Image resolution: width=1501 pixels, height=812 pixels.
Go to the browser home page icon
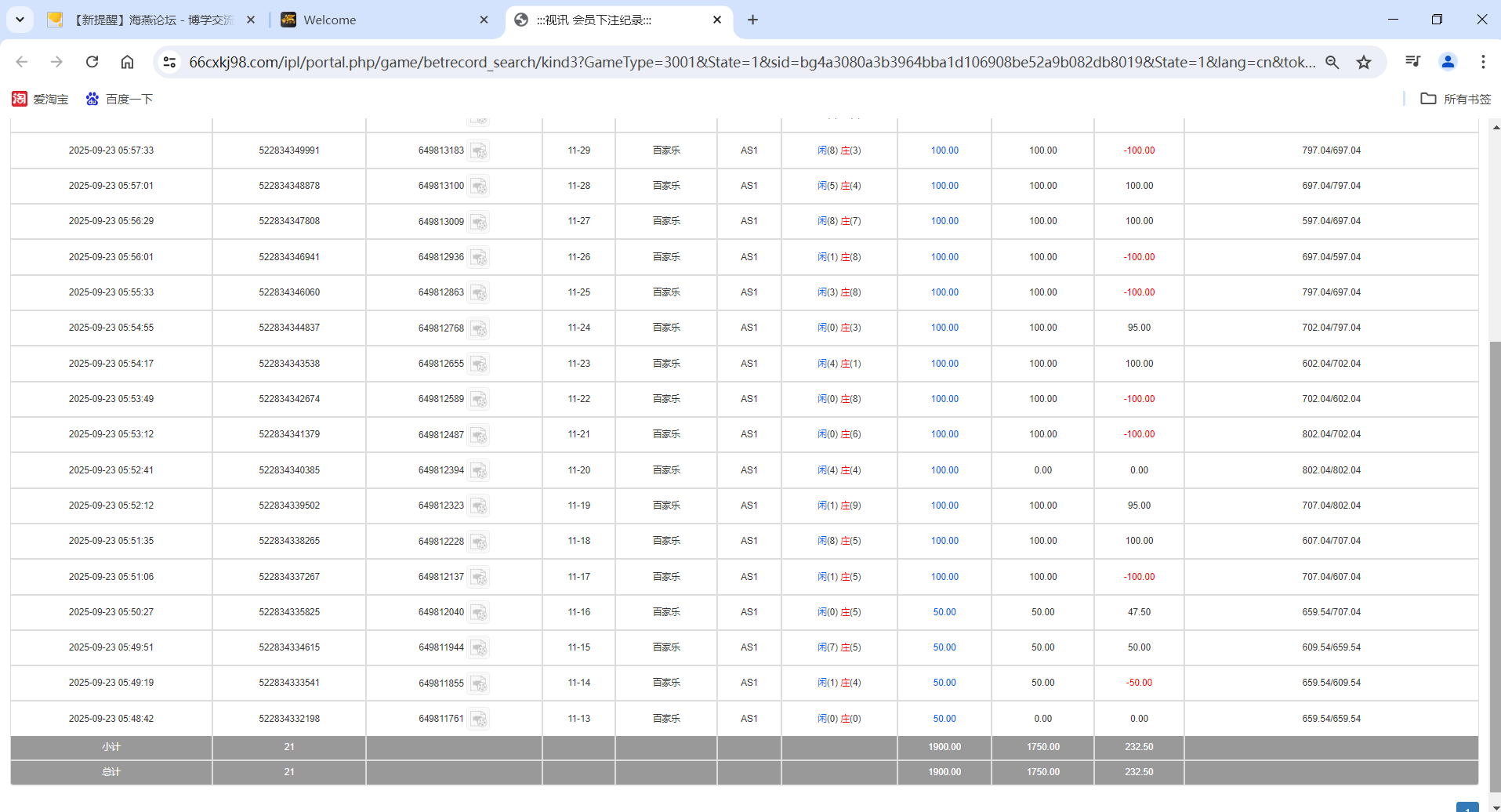click(127, 62)
